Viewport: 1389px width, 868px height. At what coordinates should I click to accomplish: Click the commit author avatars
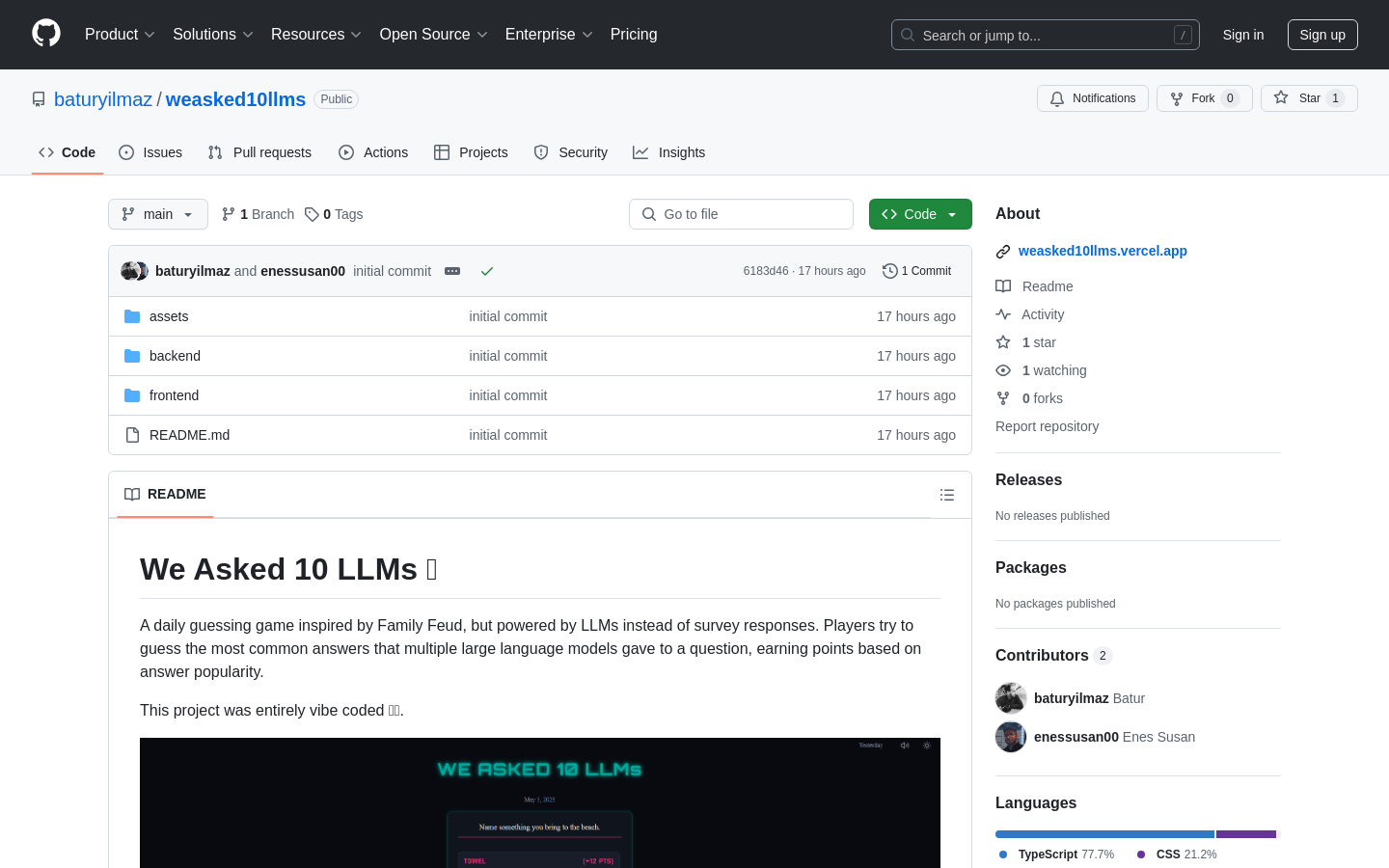coord(135,271)
